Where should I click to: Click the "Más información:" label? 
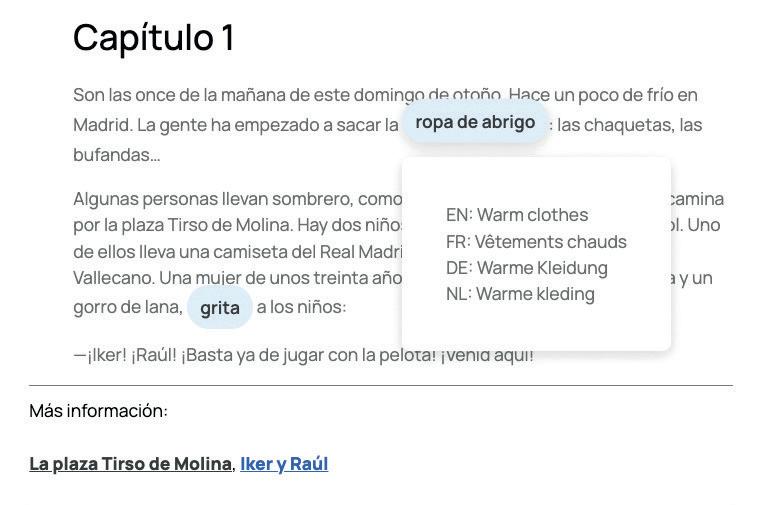[99, 411]
